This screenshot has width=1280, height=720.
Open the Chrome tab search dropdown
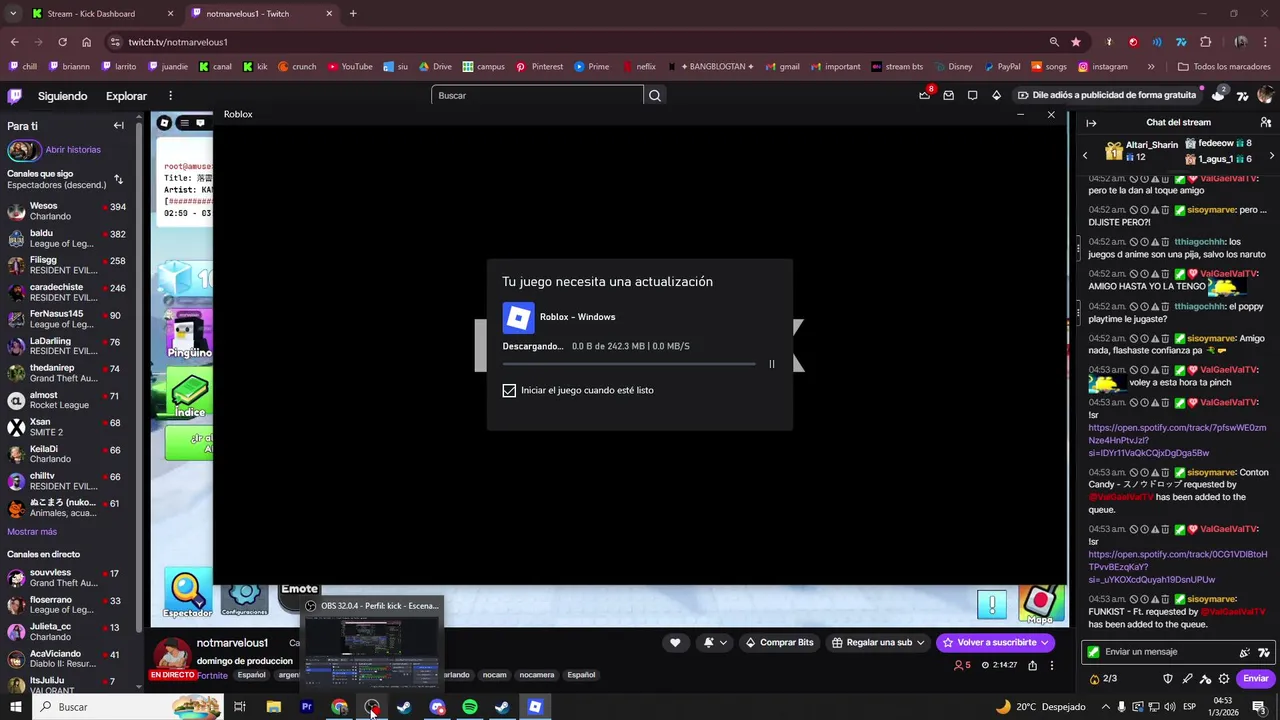point(13,14)
